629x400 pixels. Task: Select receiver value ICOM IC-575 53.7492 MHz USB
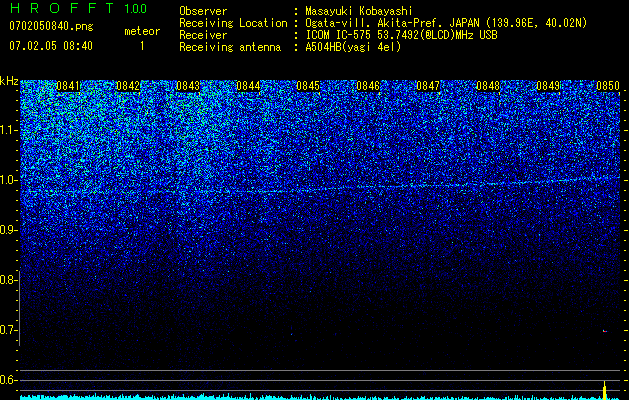401,35
